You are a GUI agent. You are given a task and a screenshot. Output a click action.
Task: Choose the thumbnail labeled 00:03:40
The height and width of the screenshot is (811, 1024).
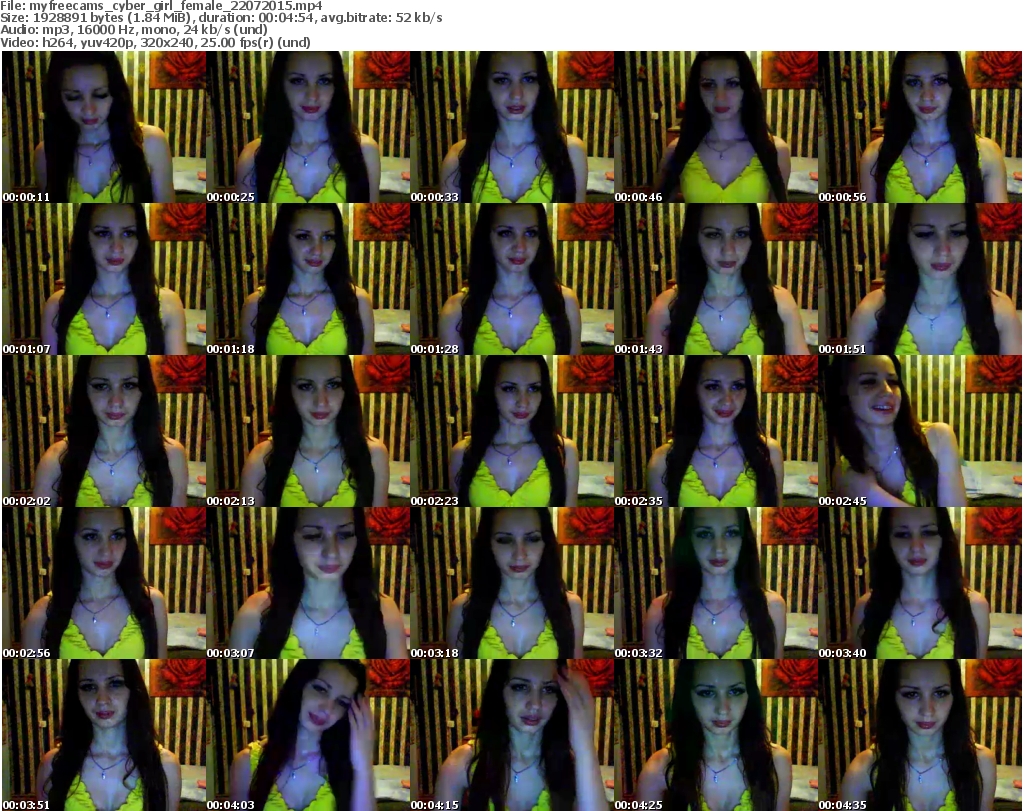(920, 583)
